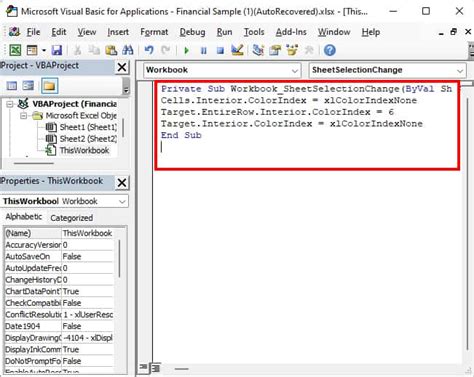Click the Paste clipboard icon
The height and width of the screenshot is (377, 474).
tap(111, 50)
